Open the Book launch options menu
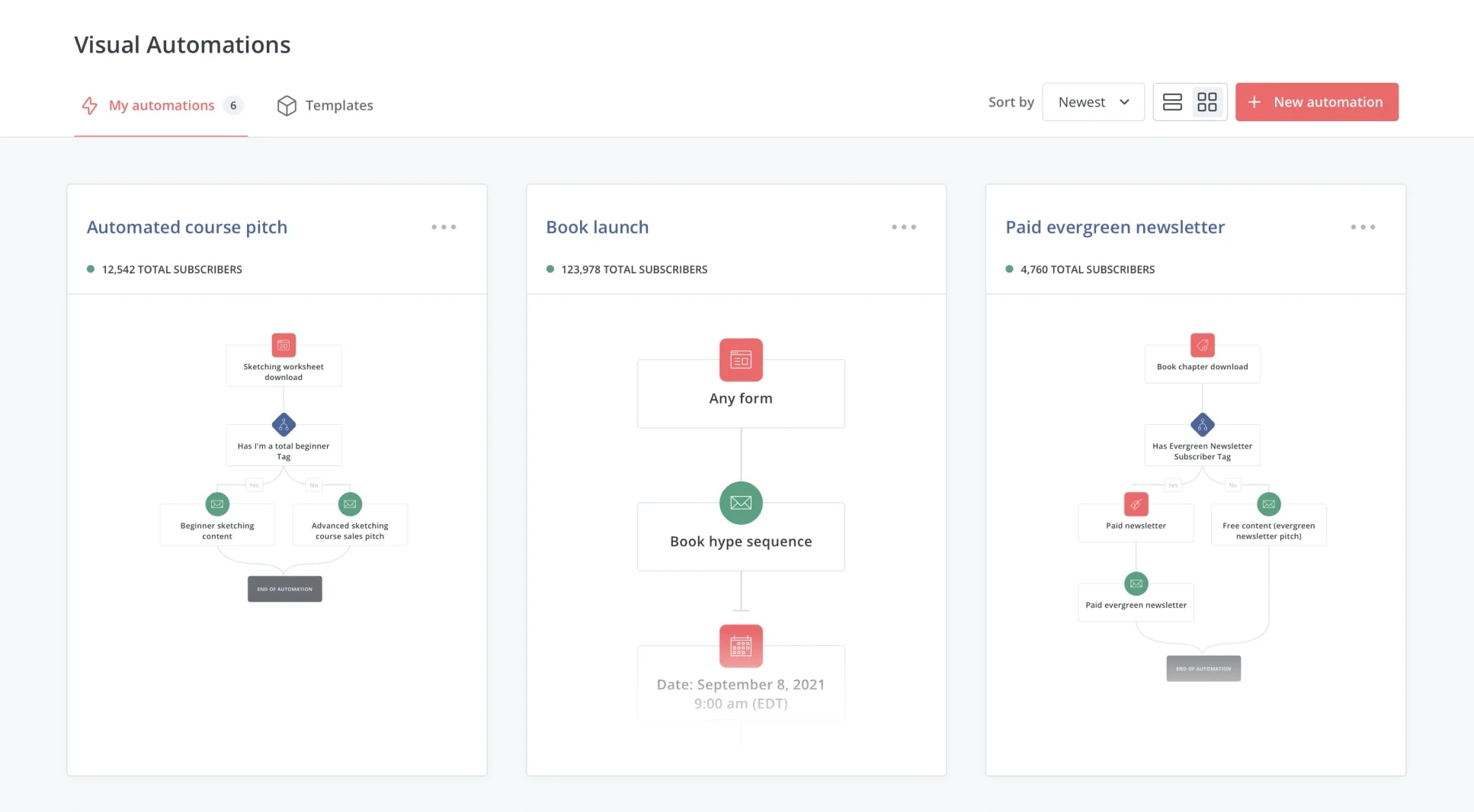Screen dimensions: 1474x812 (x=904, y=227)
